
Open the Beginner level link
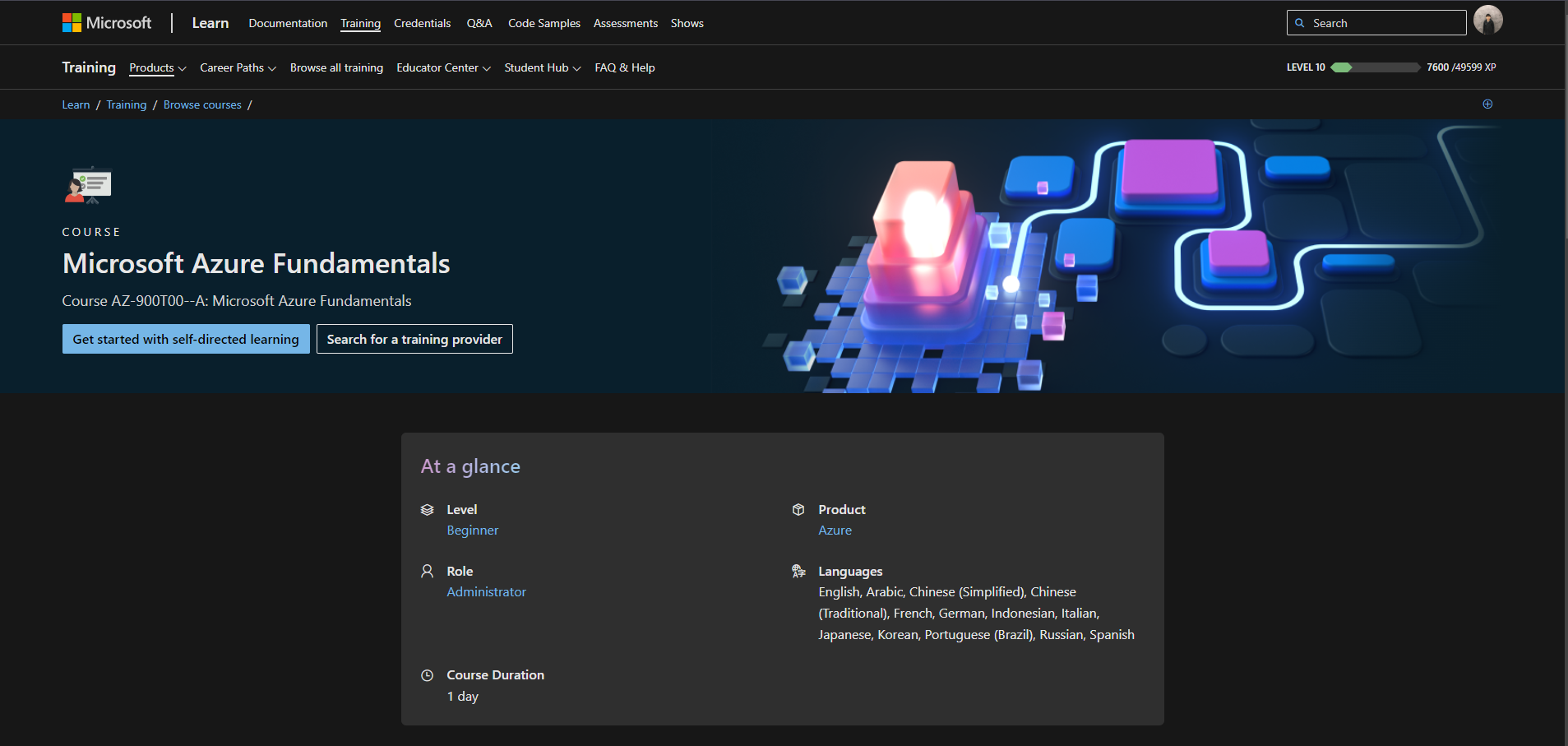473,531
